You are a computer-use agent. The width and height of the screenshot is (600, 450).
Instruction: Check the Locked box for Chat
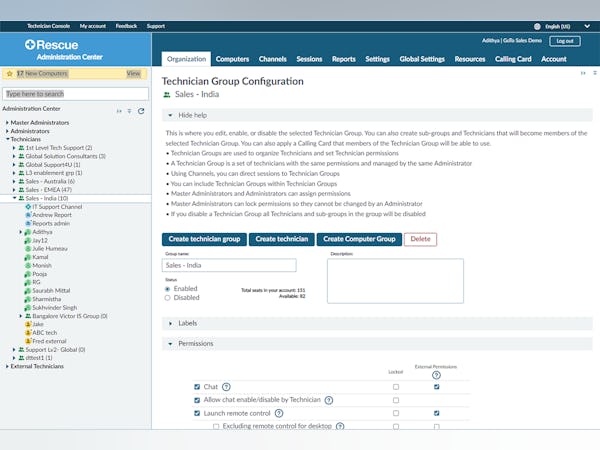(x=396, y=387)
